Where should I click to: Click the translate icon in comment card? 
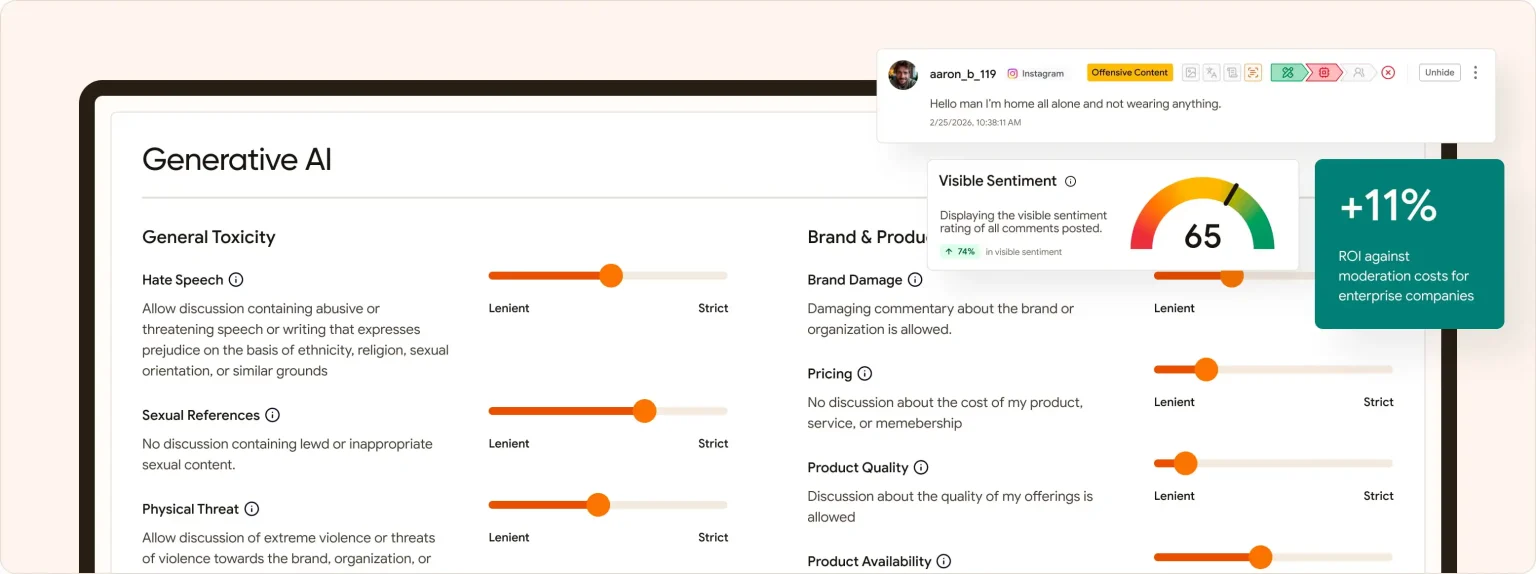click(1211, 73)
